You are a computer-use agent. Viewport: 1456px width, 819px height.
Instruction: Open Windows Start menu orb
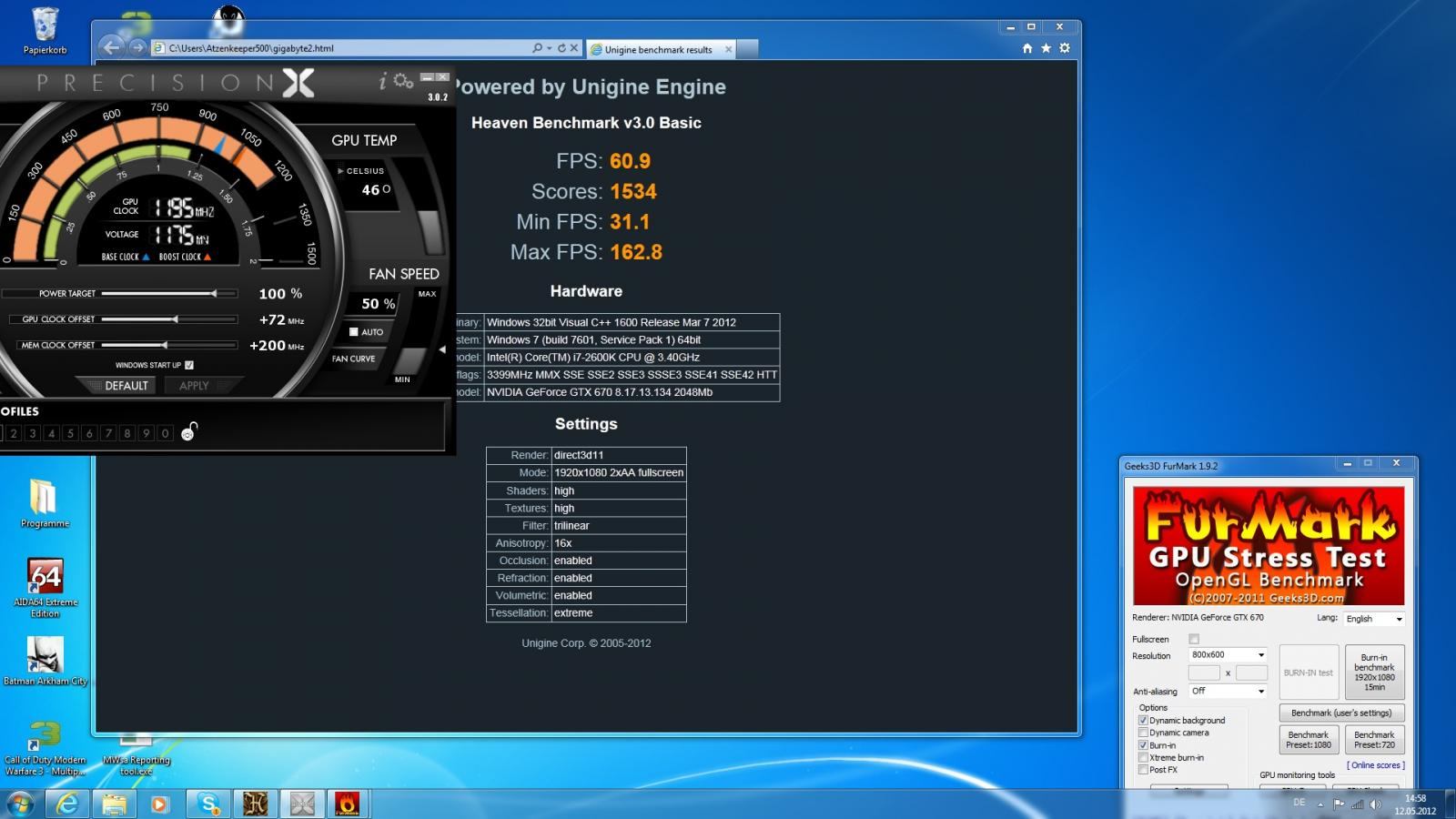(20, 804)
